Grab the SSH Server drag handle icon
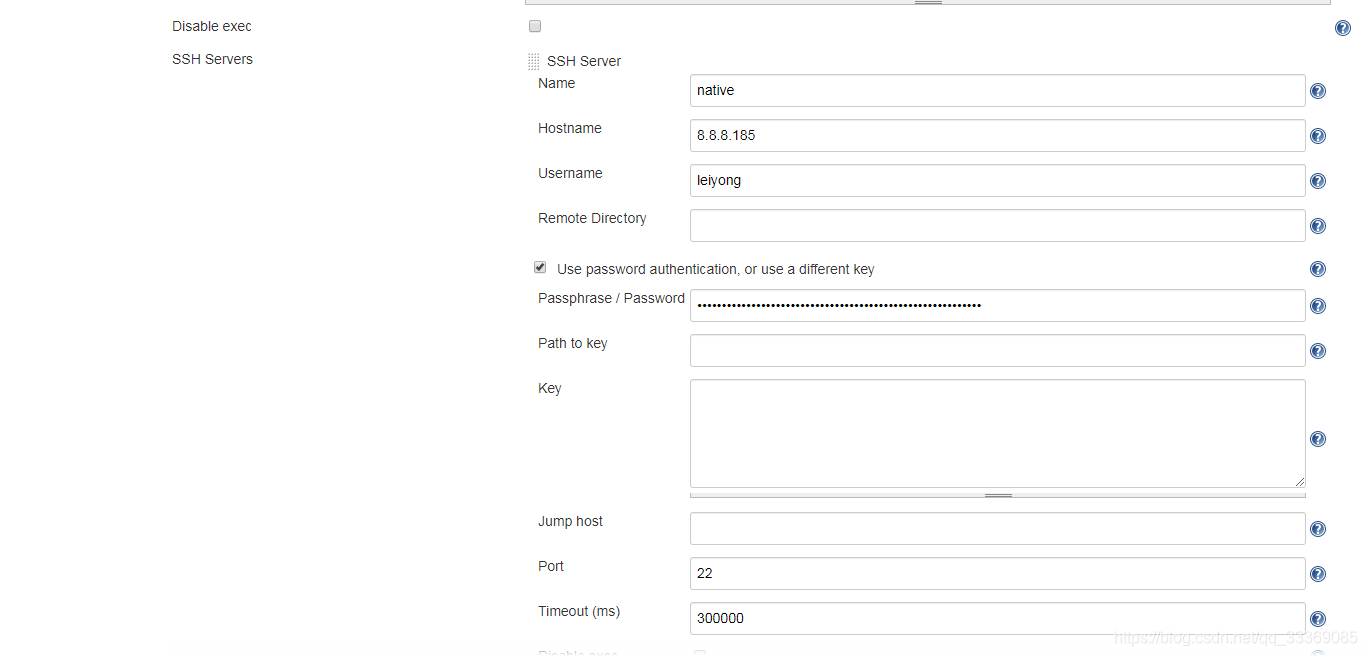 pos(533,62)
